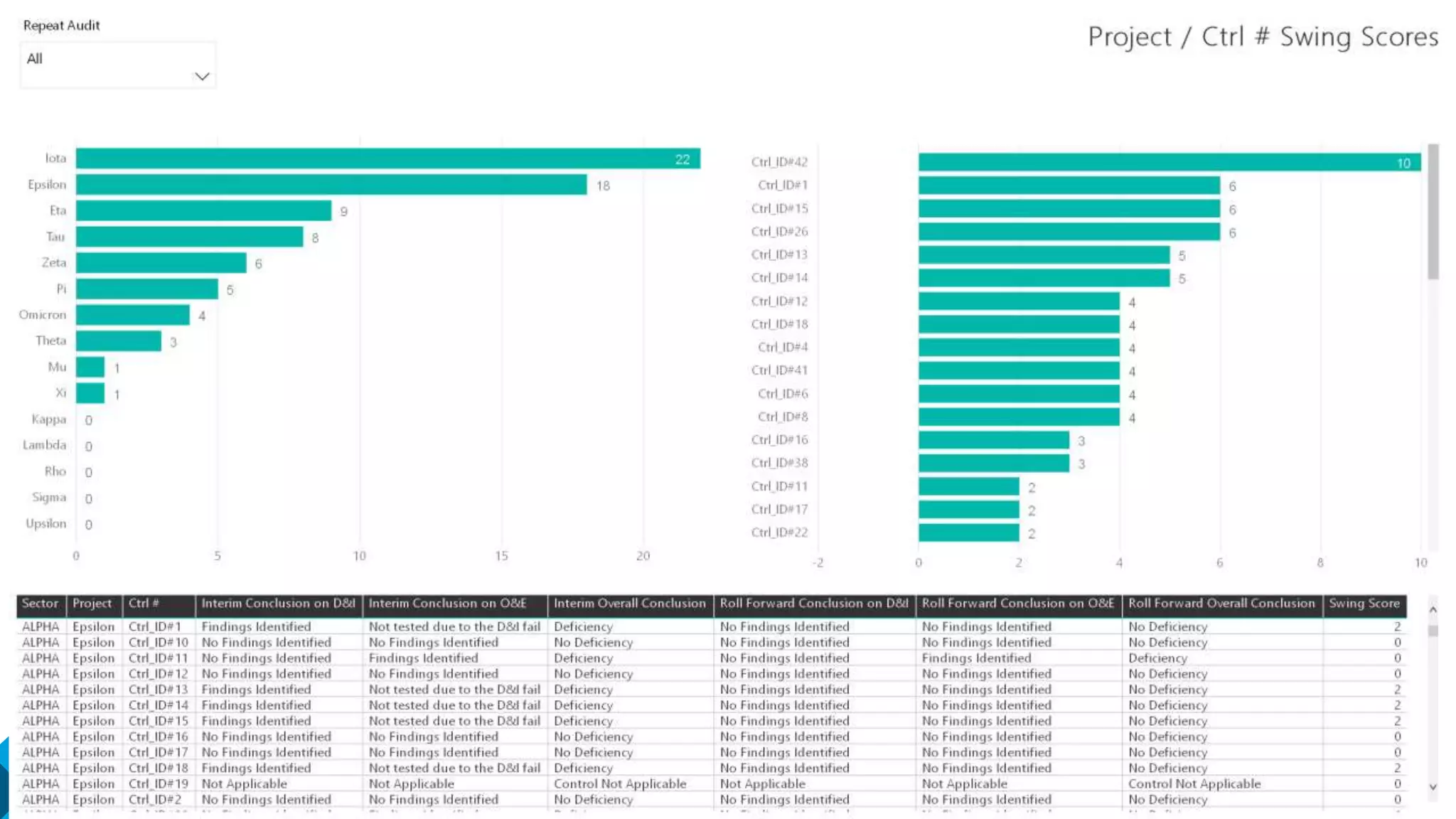Click the Repeat Audit 'All' selection box
The width and height of the screenshot is (1456, 819).
(x=107, y=60)
